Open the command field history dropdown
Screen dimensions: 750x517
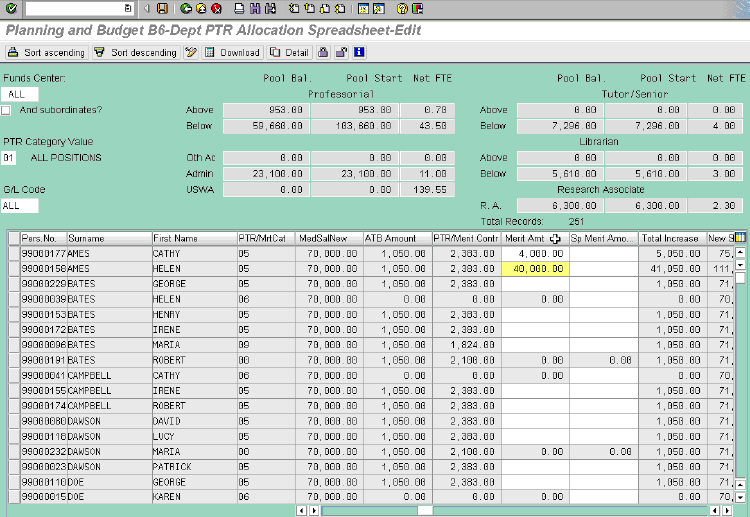(128, 8)
